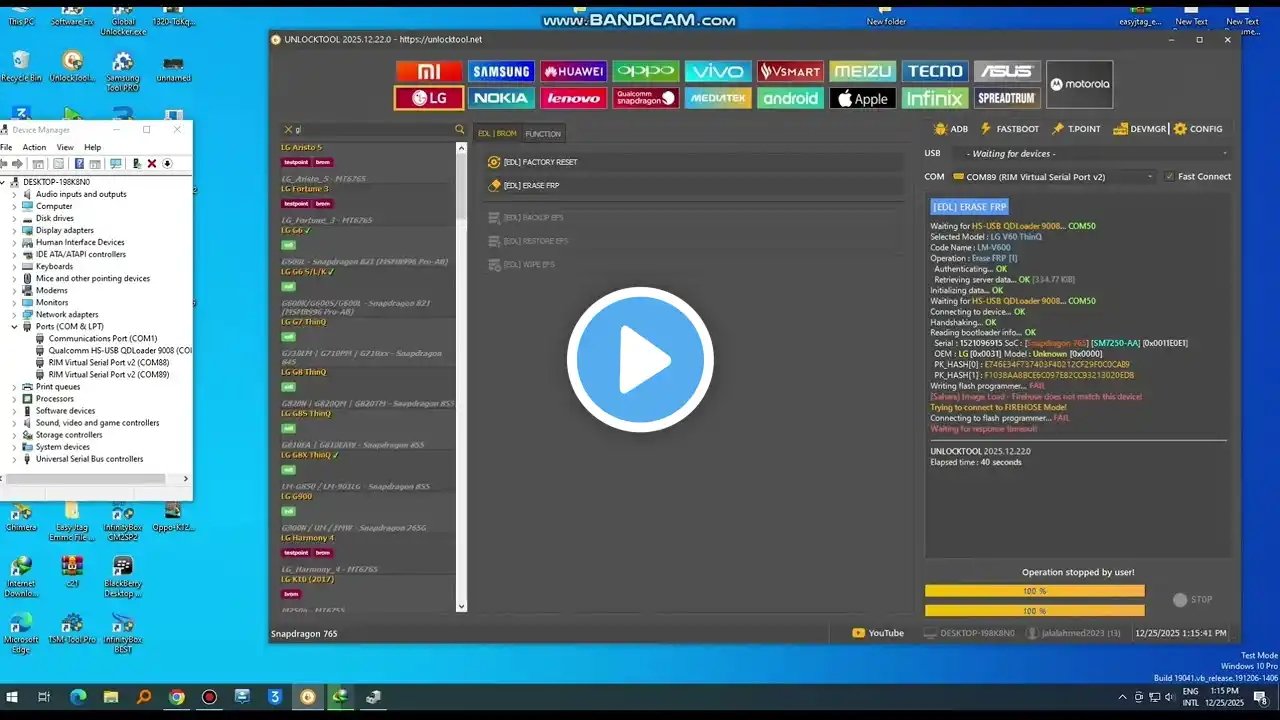Select the Spreadtrum brand logo
This screenshot has width=1280, height=720.
1006,98
